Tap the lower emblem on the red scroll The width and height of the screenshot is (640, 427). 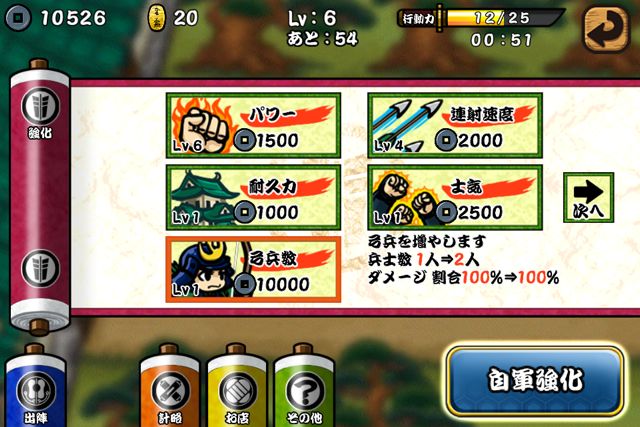tap(40, 268)
